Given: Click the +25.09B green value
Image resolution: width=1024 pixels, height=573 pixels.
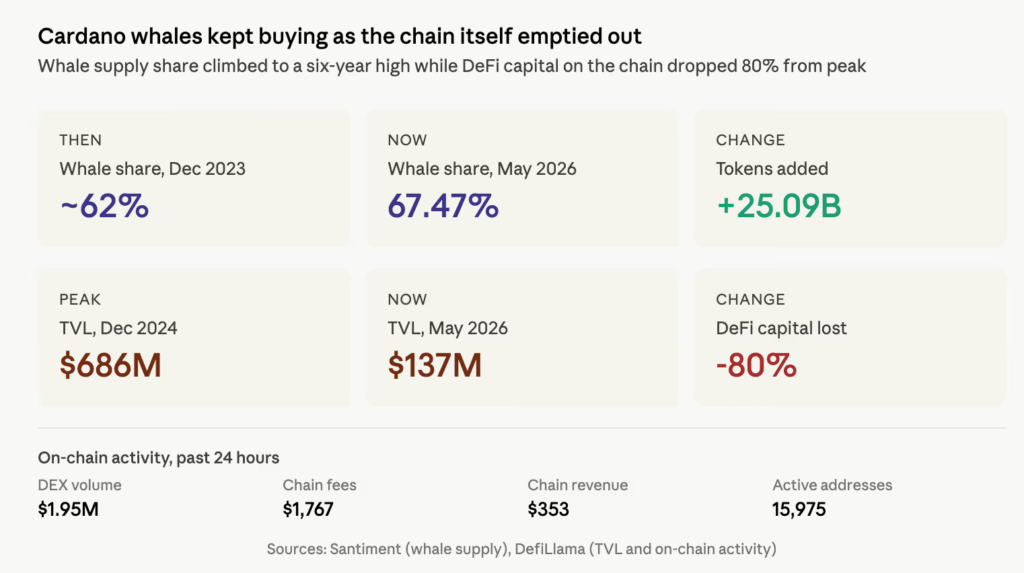Looking at the screenshot, I should [x=779, y=206].
